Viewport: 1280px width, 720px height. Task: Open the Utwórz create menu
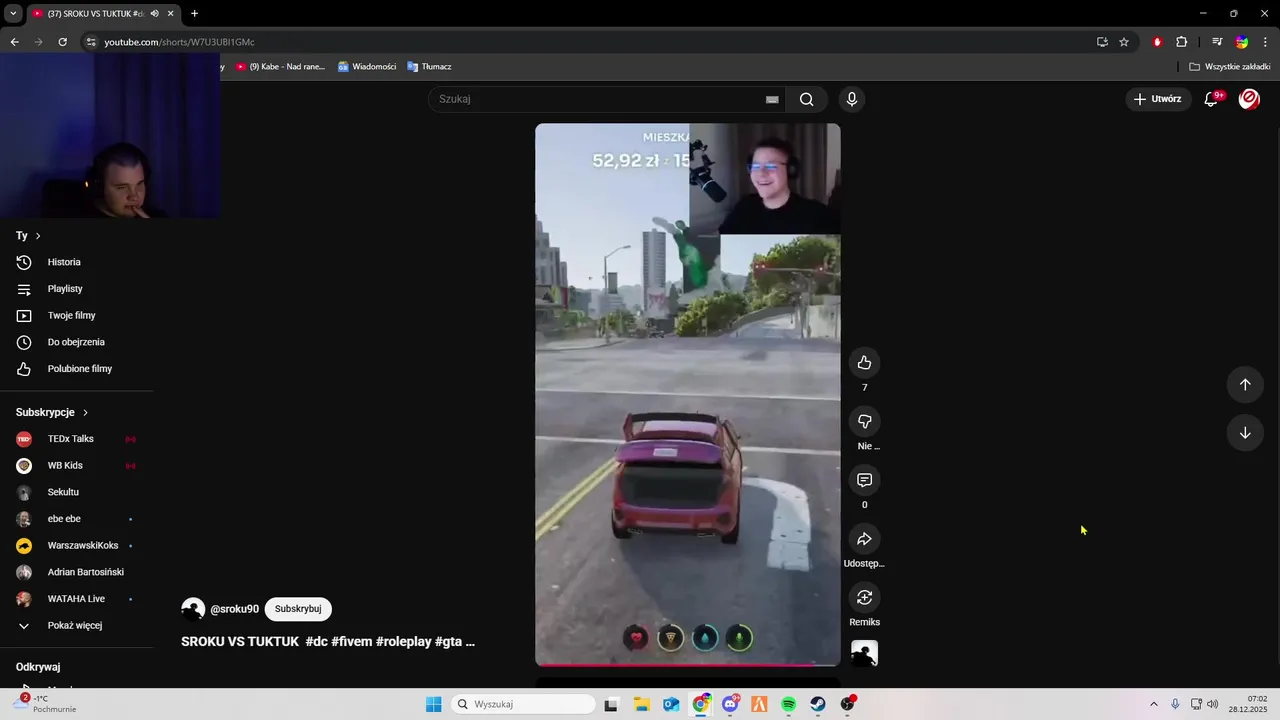[1158, 99]
